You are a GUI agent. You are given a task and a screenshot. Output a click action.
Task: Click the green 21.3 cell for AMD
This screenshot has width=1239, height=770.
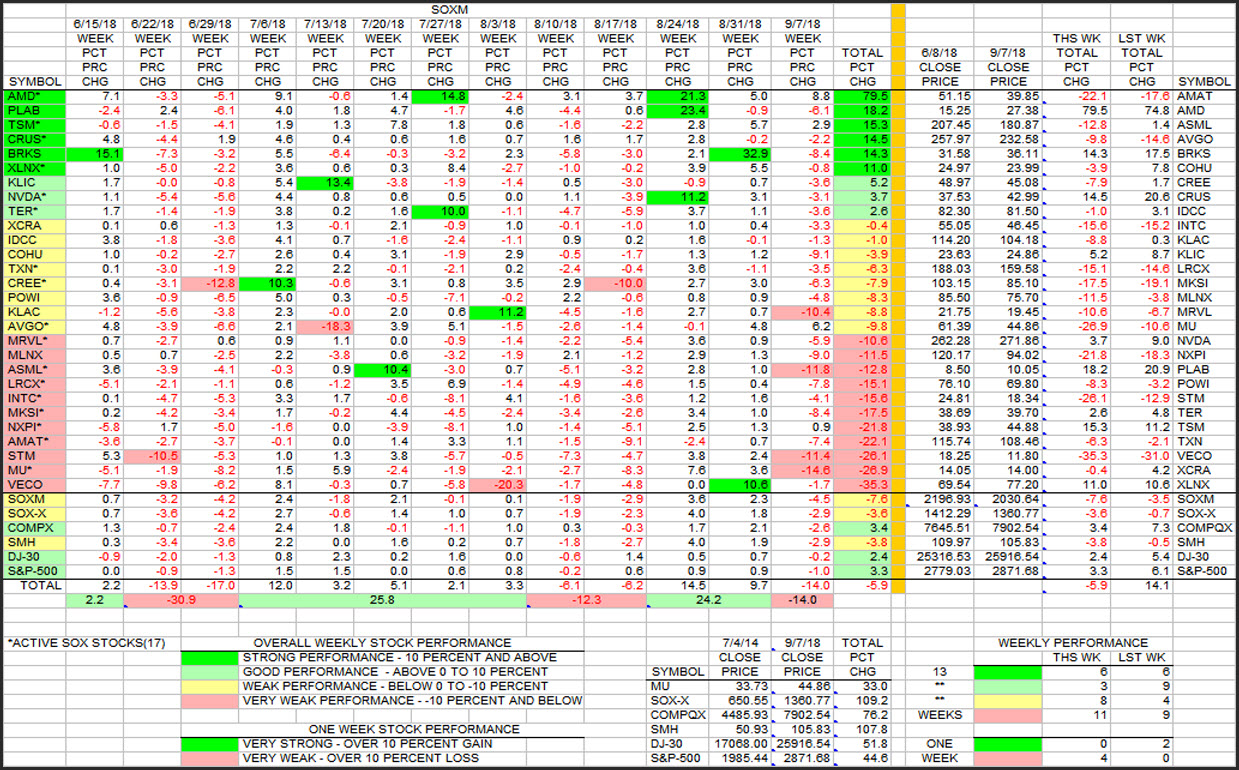(x=677, y=96)
